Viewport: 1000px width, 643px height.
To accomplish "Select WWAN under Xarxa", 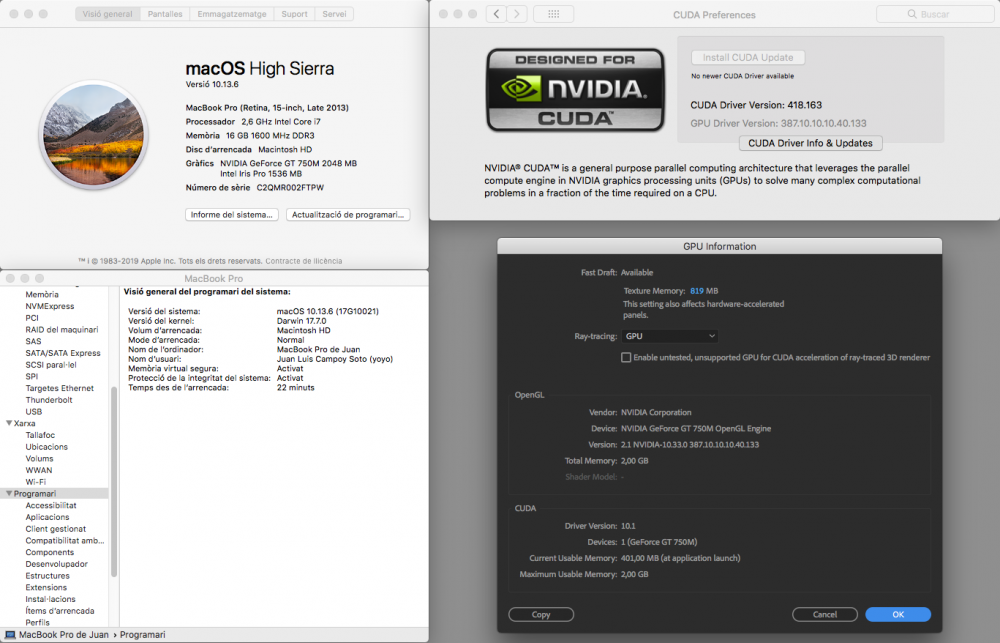I will point(39,470).
